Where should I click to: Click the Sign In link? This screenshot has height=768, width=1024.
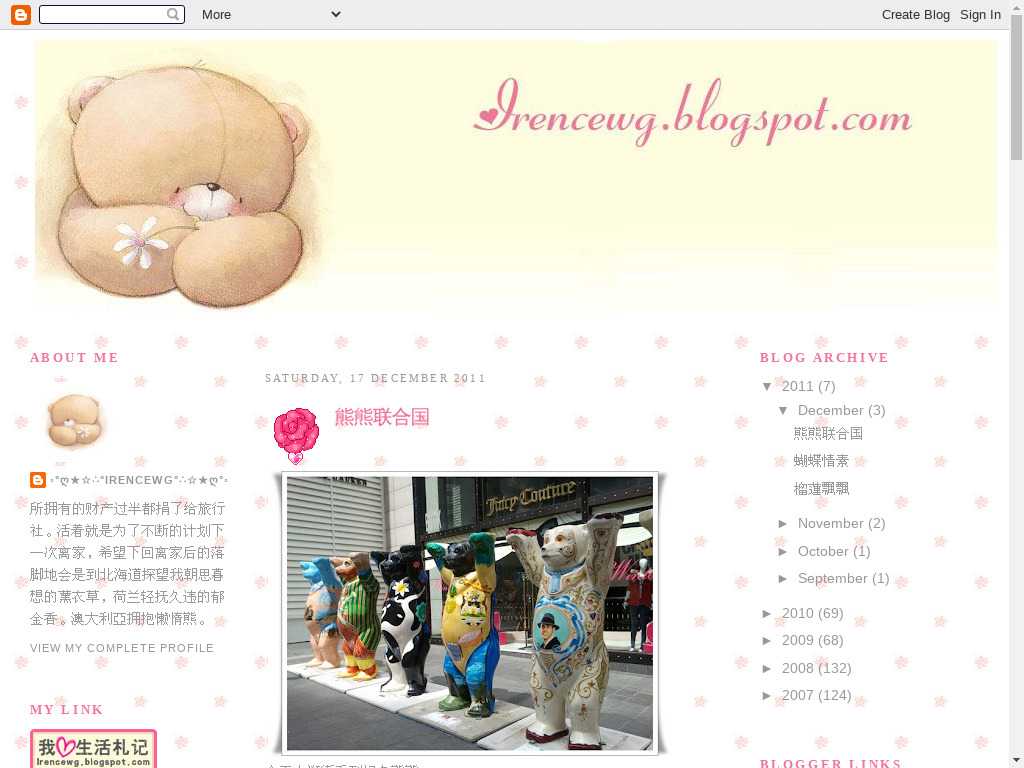(x=980, y=14)
